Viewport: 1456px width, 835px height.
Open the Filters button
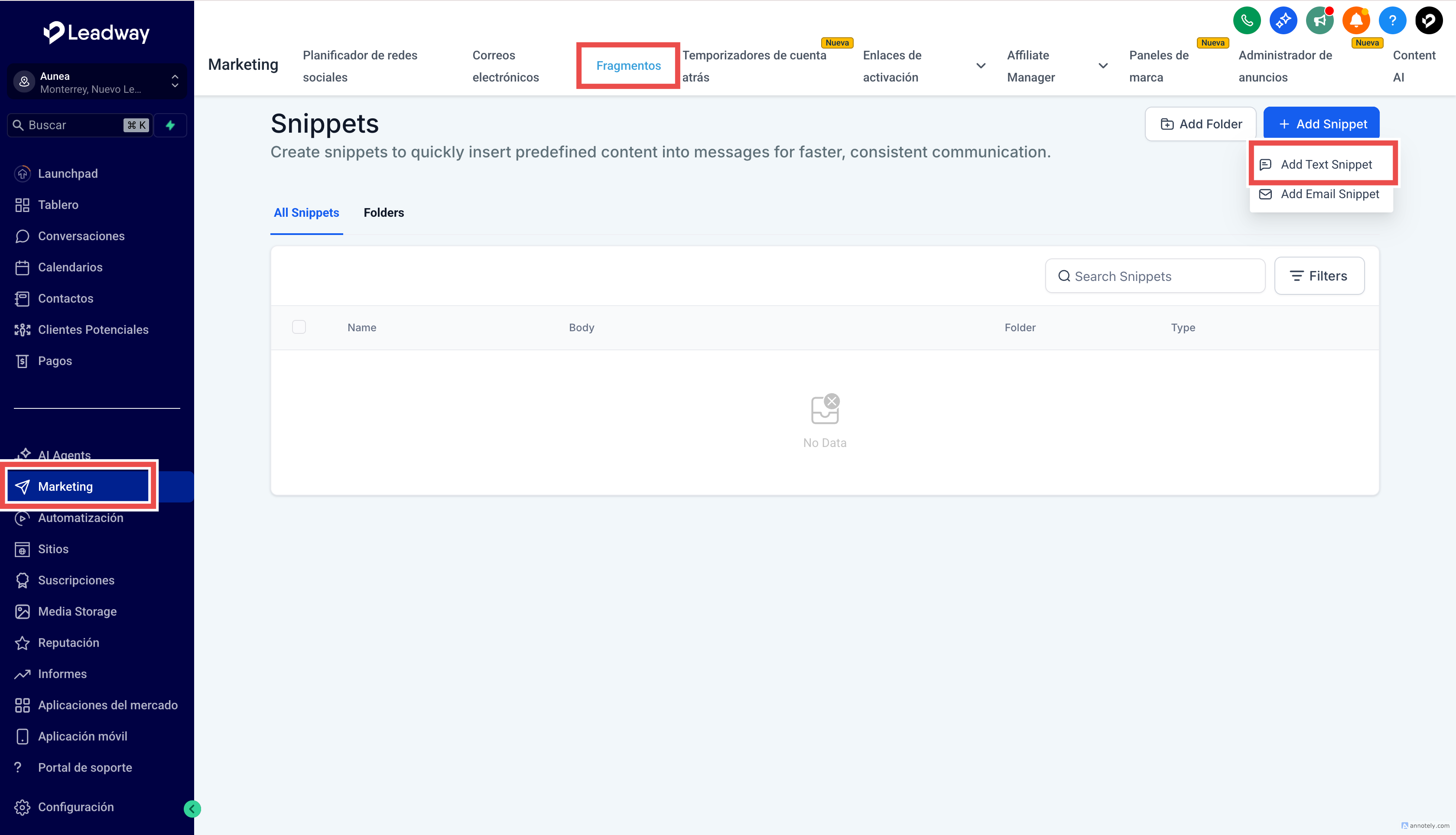click(1319, 276)
